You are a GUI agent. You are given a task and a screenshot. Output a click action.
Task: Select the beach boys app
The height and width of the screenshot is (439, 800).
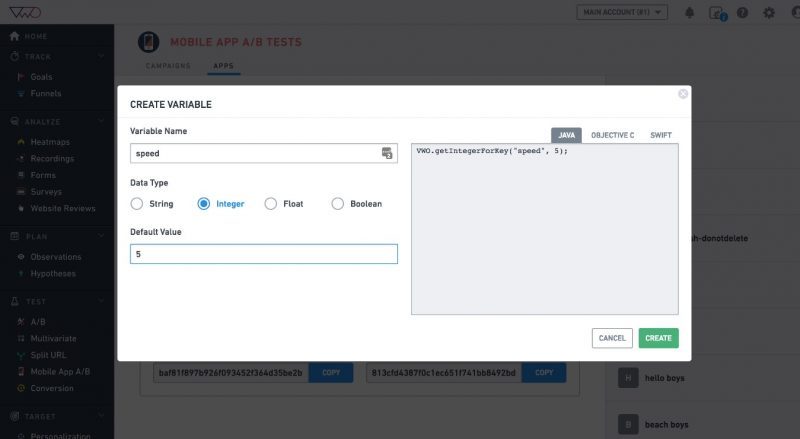666,425
